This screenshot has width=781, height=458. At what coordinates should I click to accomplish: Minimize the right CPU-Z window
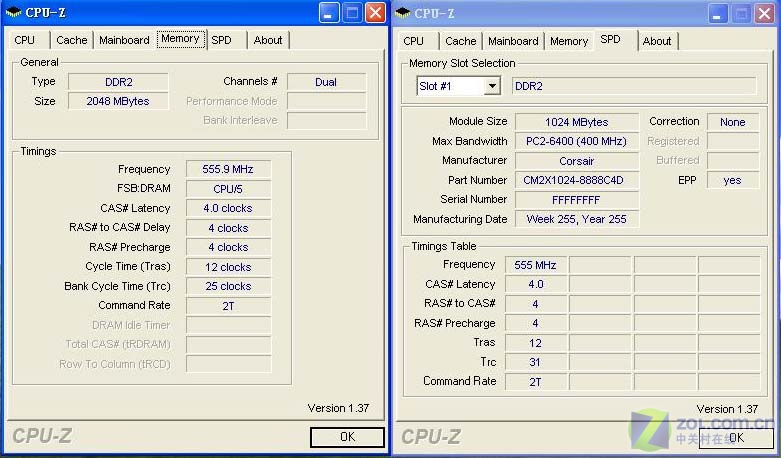click(x=718, y=14)
